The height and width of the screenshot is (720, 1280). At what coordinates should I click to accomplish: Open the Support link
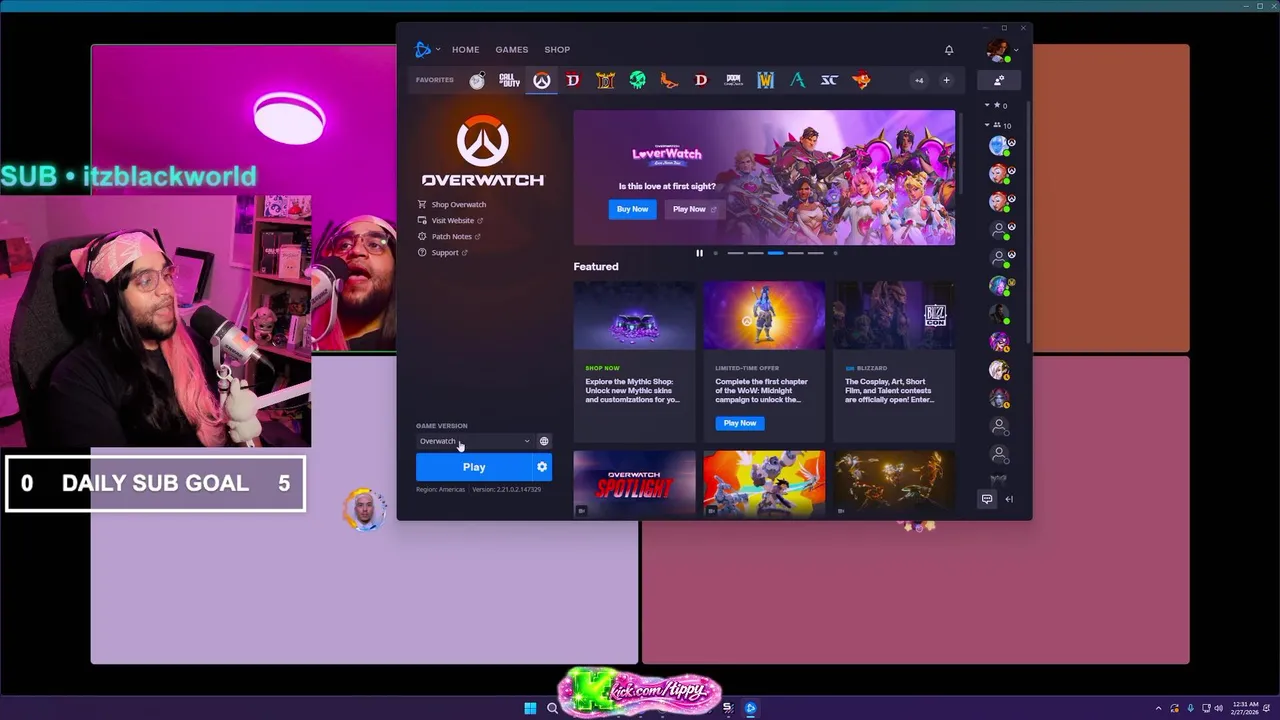click(x=442, y=252)
